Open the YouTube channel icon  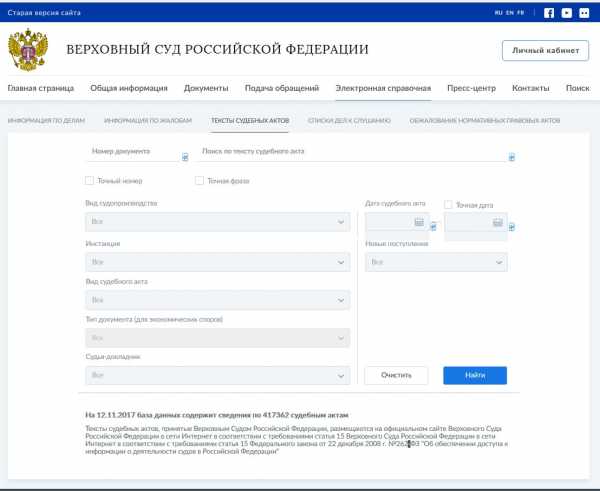pos(566,13)
